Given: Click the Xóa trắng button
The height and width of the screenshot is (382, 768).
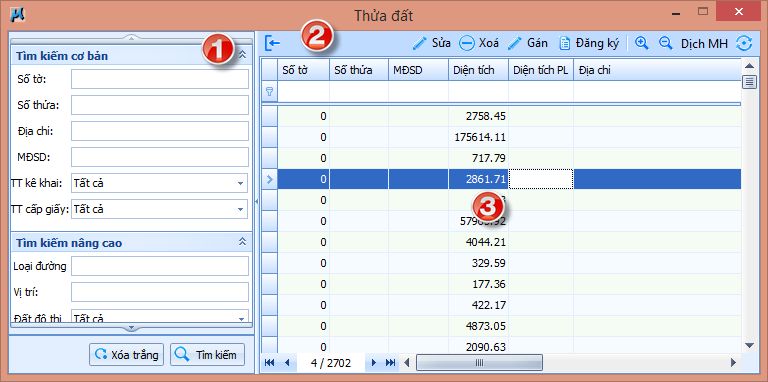Looking at the screenshot, I should pyautogui.click(x=126, y=355).
